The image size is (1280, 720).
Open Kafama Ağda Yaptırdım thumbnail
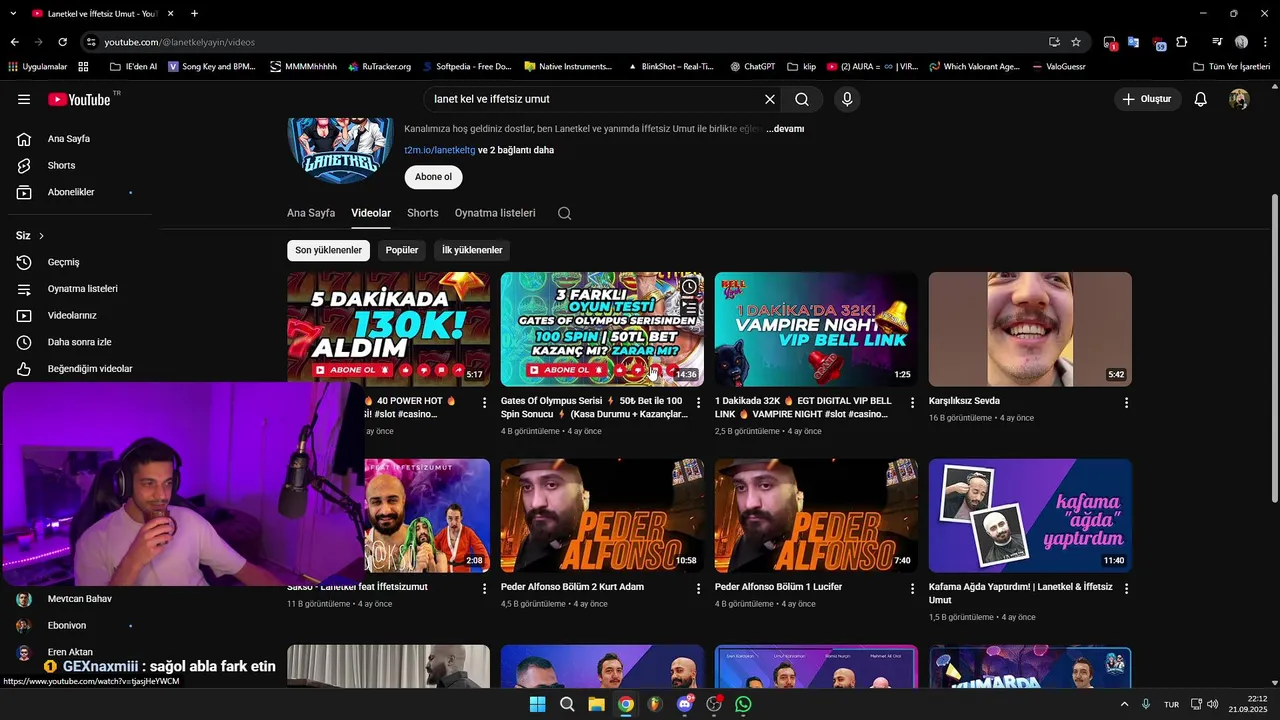click(x=1030, y=516)
